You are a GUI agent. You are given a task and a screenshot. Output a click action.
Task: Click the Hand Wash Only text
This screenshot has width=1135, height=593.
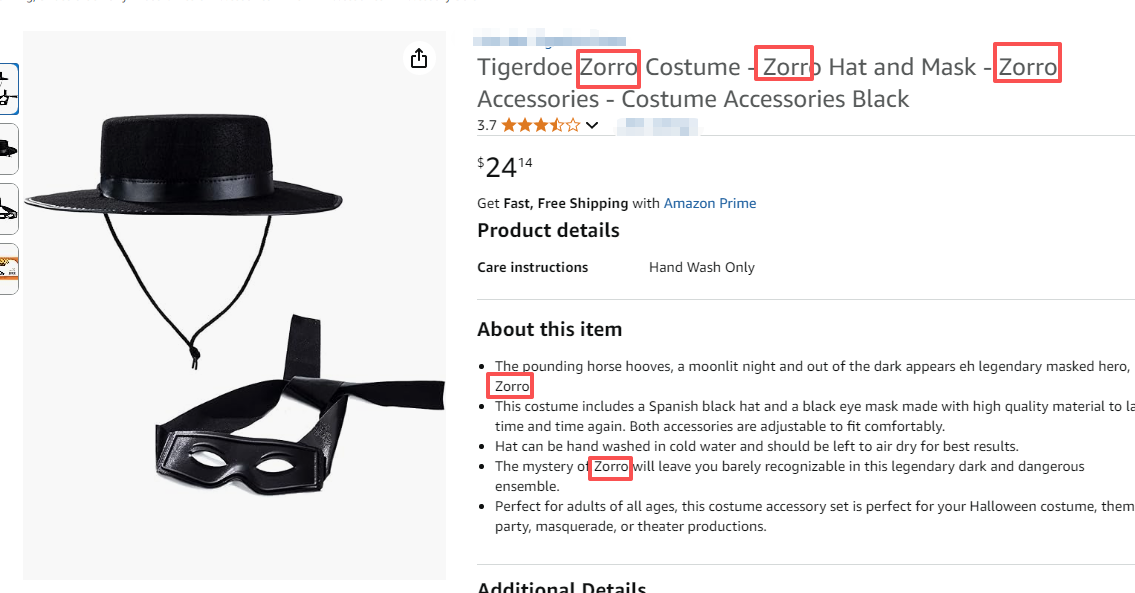pyautogui.click(x=701, y=267)
